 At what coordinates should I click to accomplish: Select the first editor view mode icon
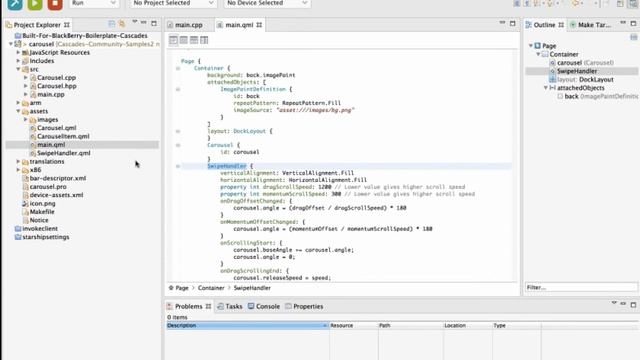click(x=173, y=40)
